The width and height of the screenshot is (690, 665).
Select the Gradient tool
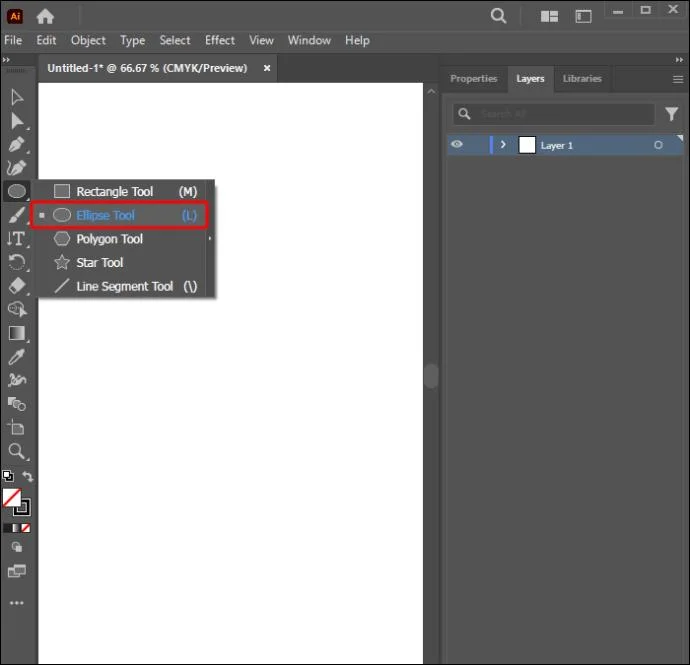pyautogui.click(x=17, y=333)
